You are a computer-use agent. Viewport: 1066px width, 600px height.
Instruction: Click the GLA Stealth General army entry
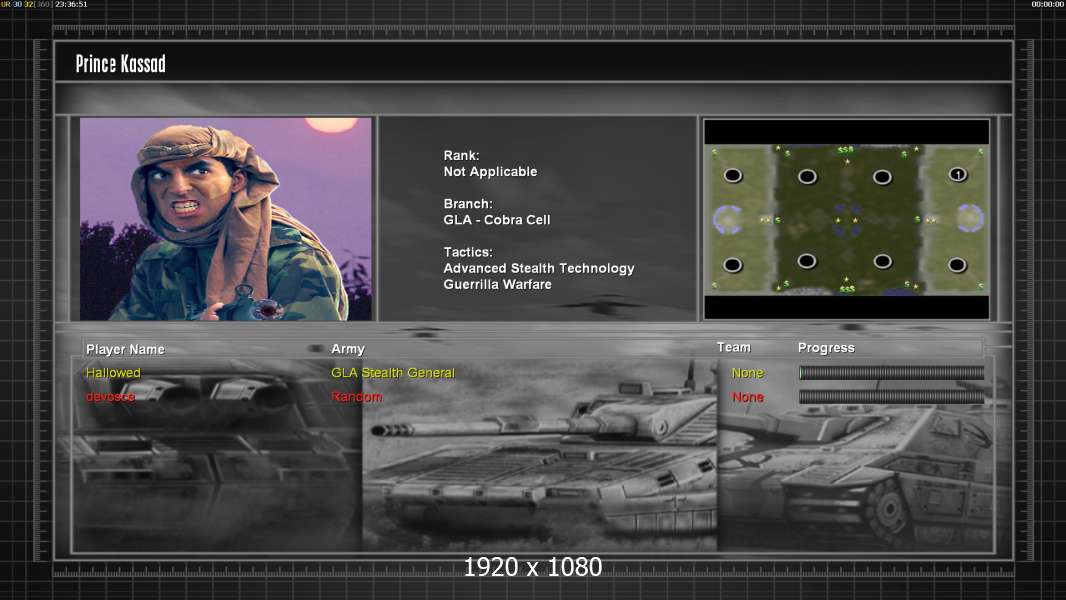pyautogui.click(x=393, y=372)
